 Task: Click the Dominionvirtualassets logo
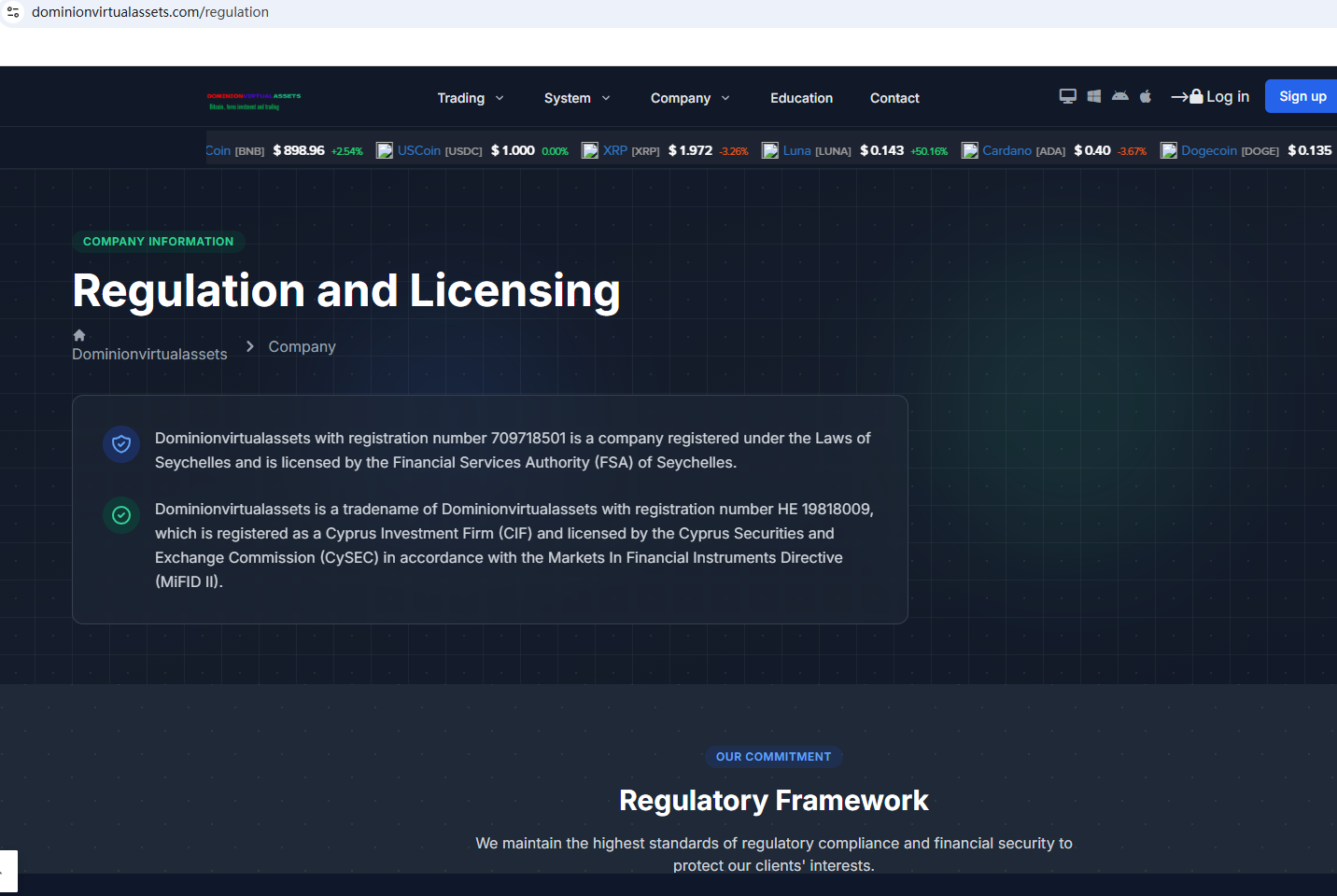click(254, 100)
